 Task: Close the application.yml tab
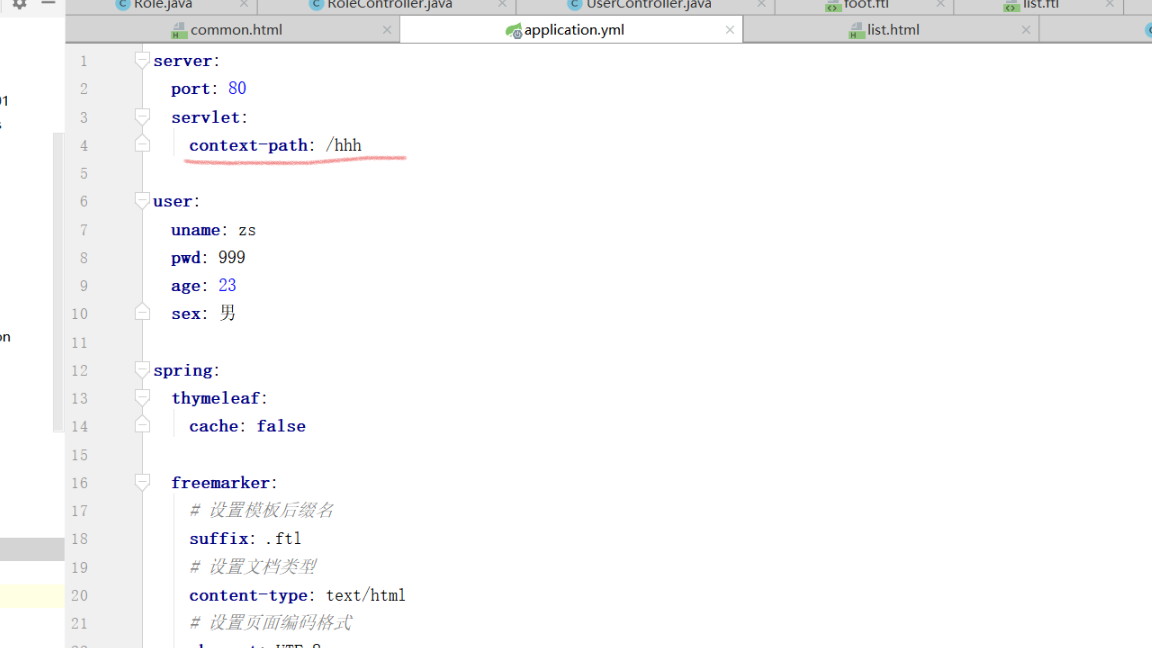[x=730, y=30]
